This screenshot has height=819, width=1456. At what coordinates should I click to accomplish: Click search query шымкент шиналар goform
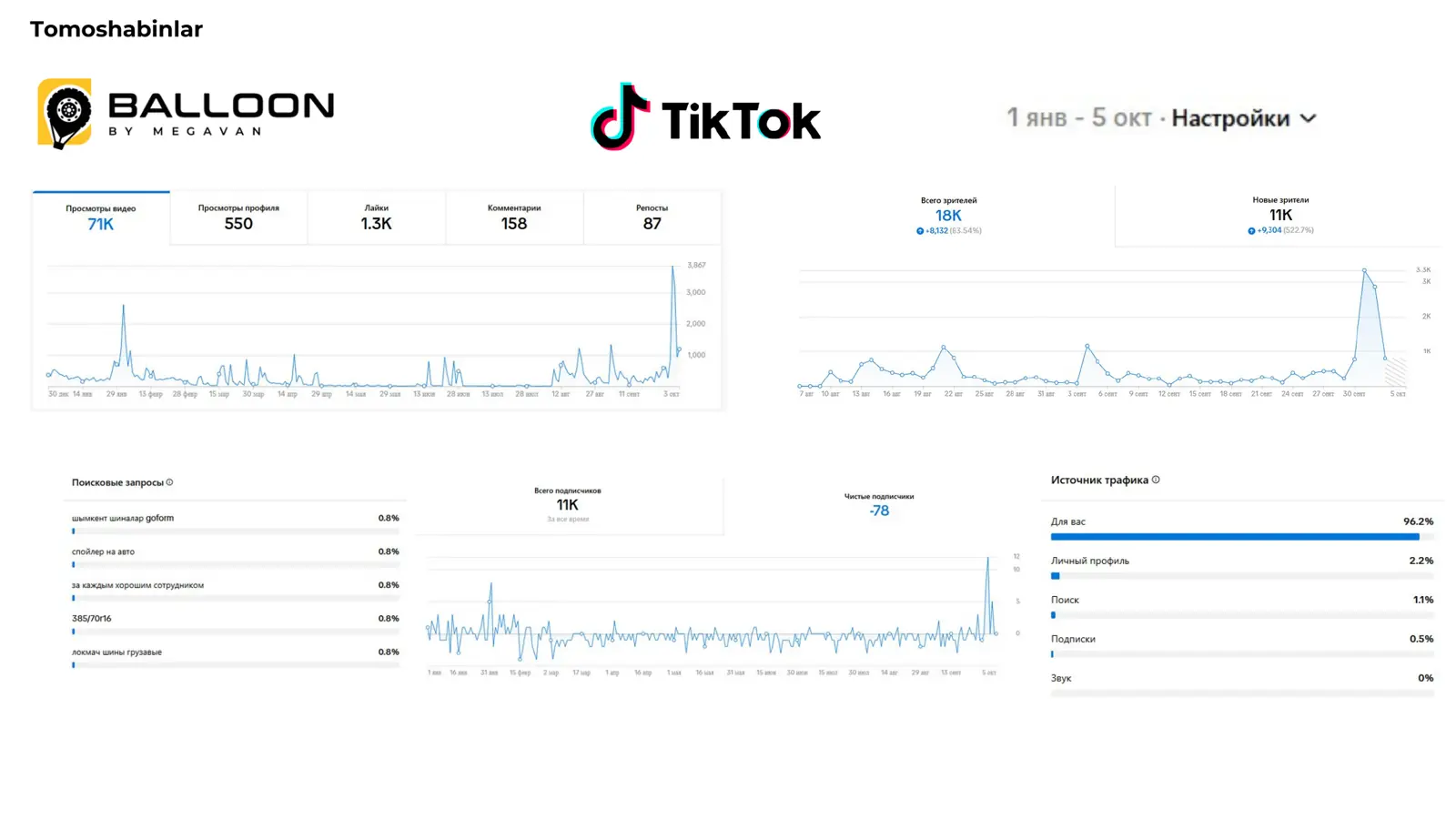(x=123, y=518)
